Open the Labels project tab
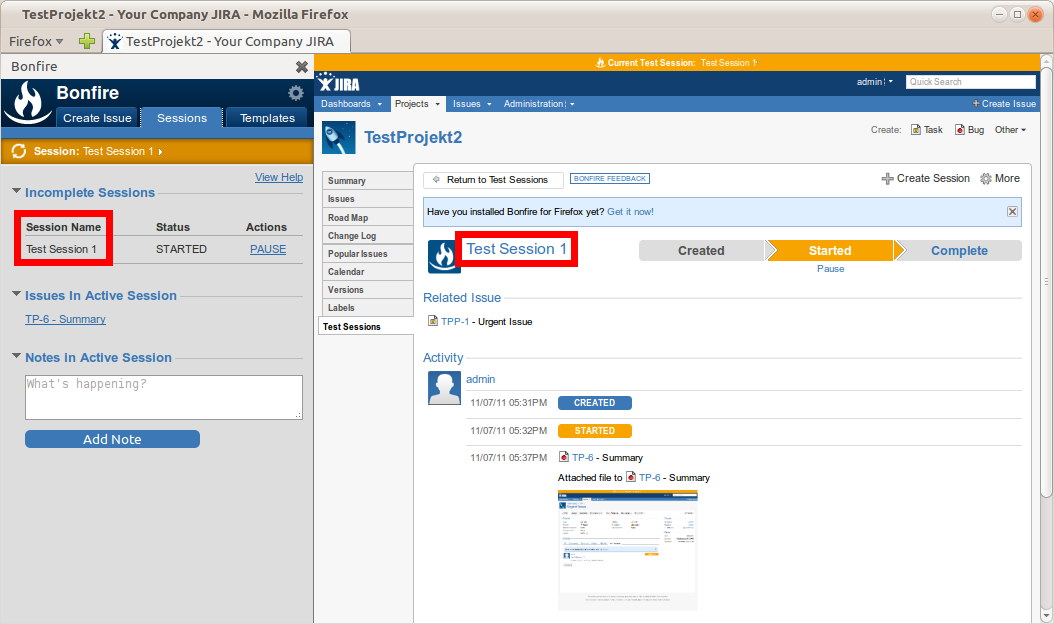The height and width of the screenshot is (624, 1054). tap(368, 308)
